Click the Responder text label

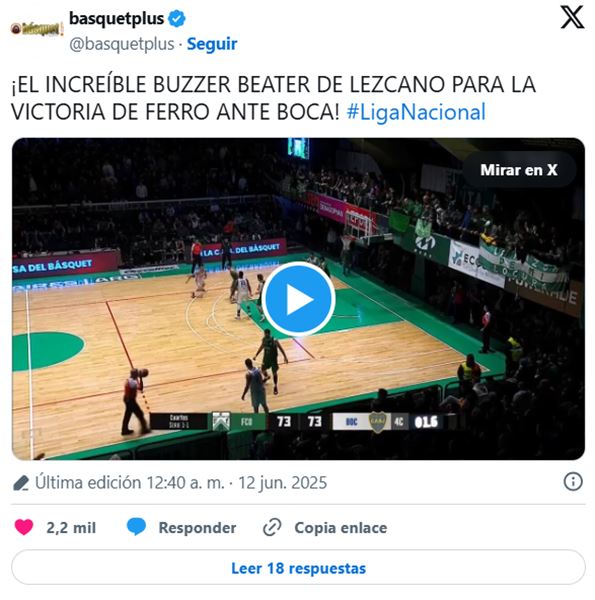197,528
